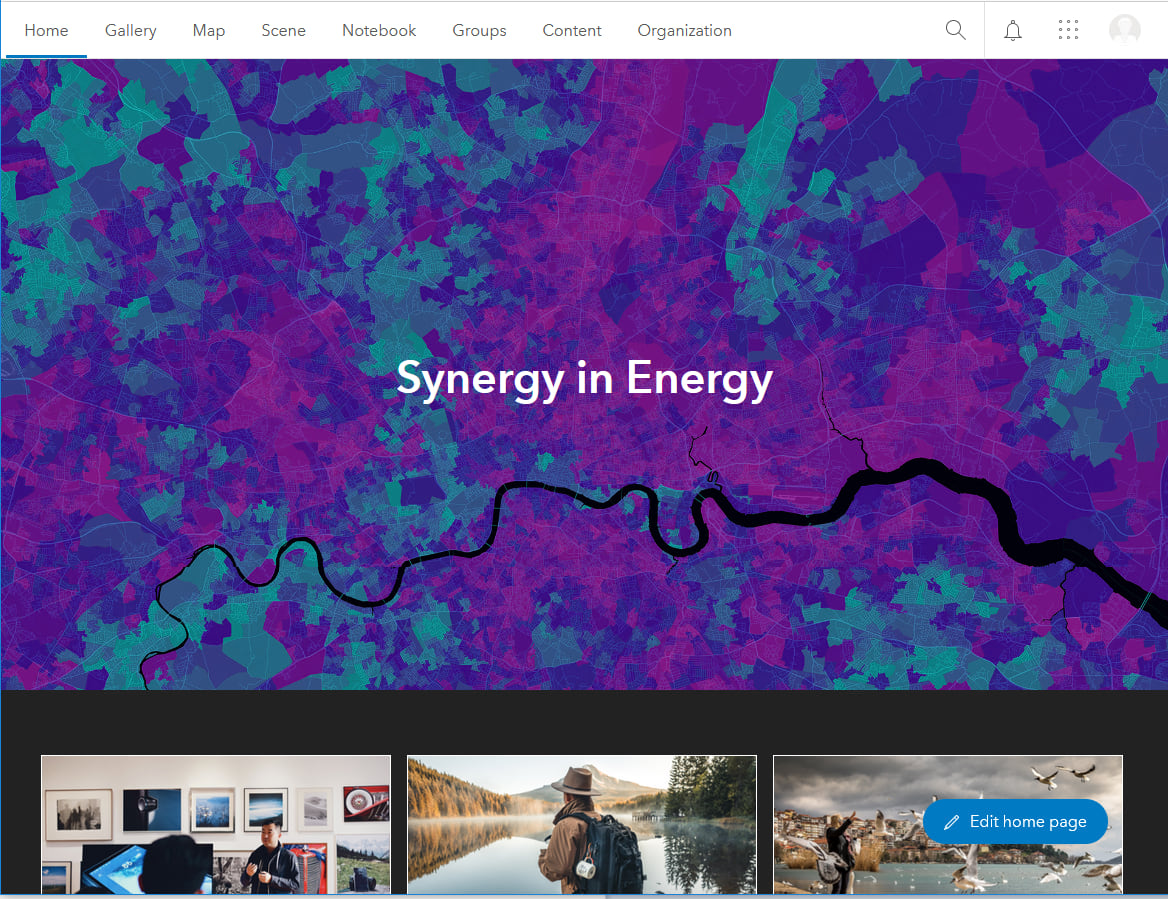Open the Notebook tab

click(x=378, y=30)
